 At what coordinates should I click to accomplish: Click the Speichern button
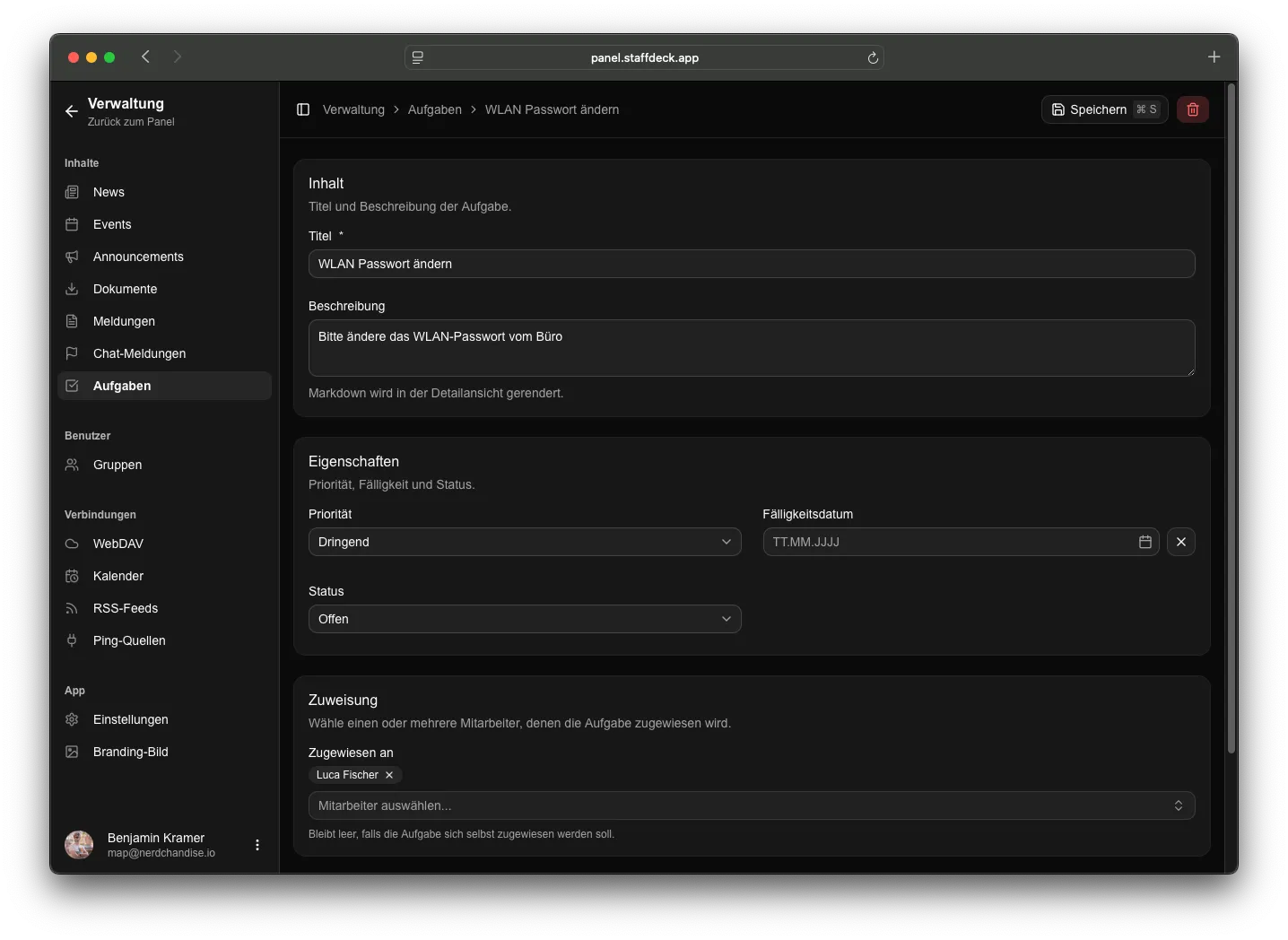coord(1104,109)
